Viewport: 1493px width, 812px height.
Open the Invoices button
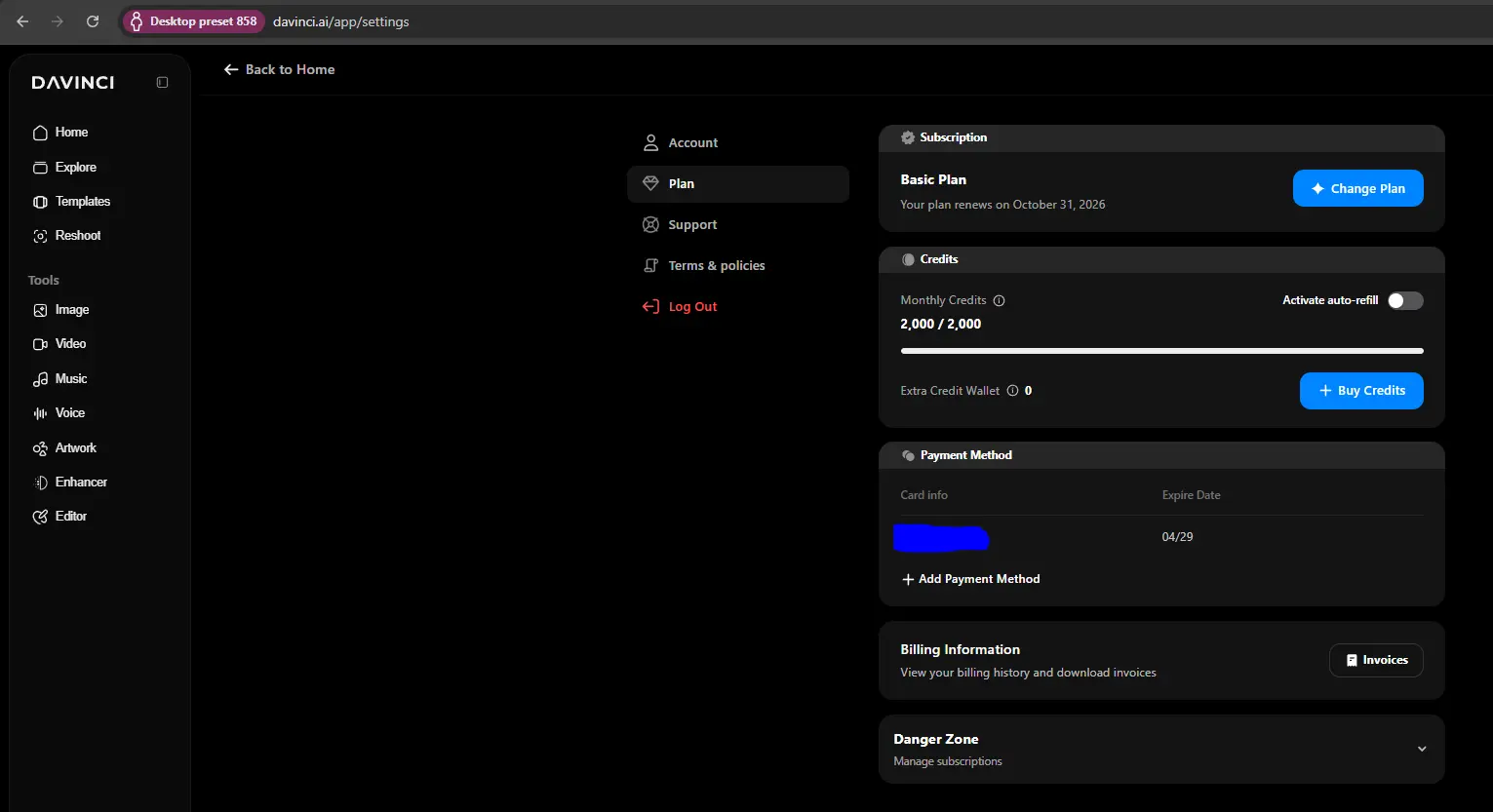[x=1376, y=660]
